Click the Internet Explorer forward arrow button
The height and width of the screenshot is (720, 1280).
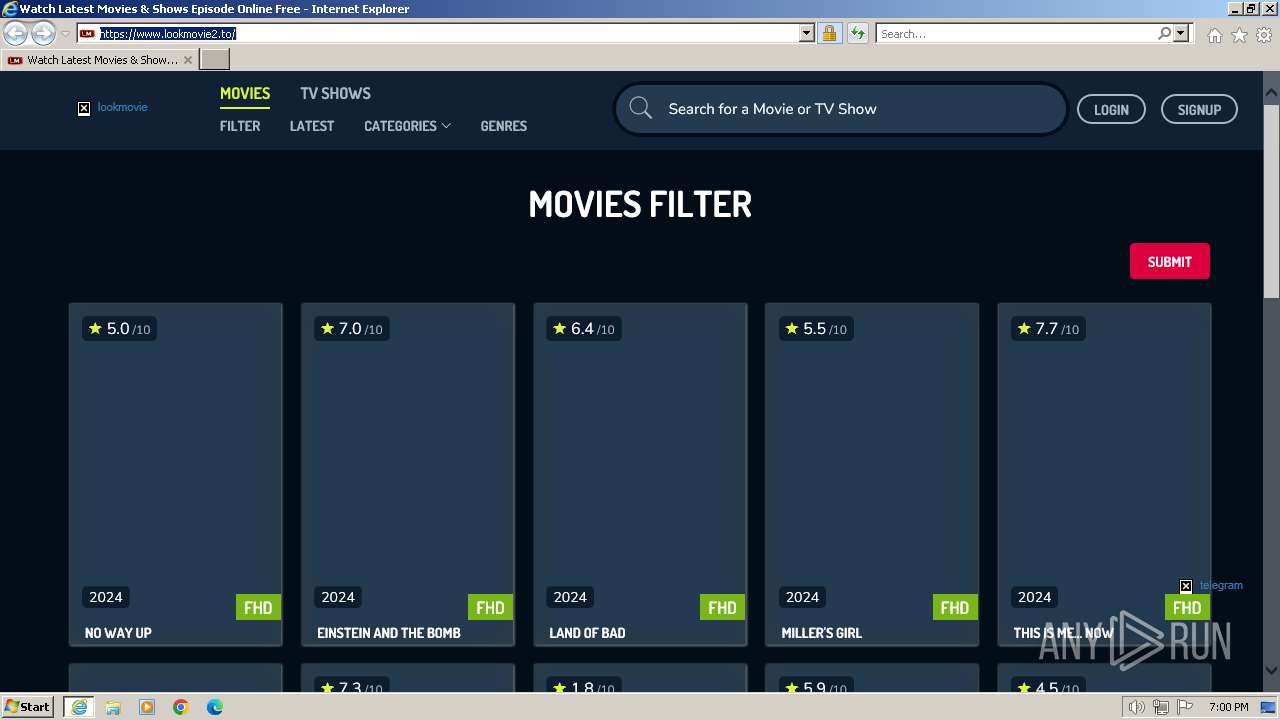43,33
